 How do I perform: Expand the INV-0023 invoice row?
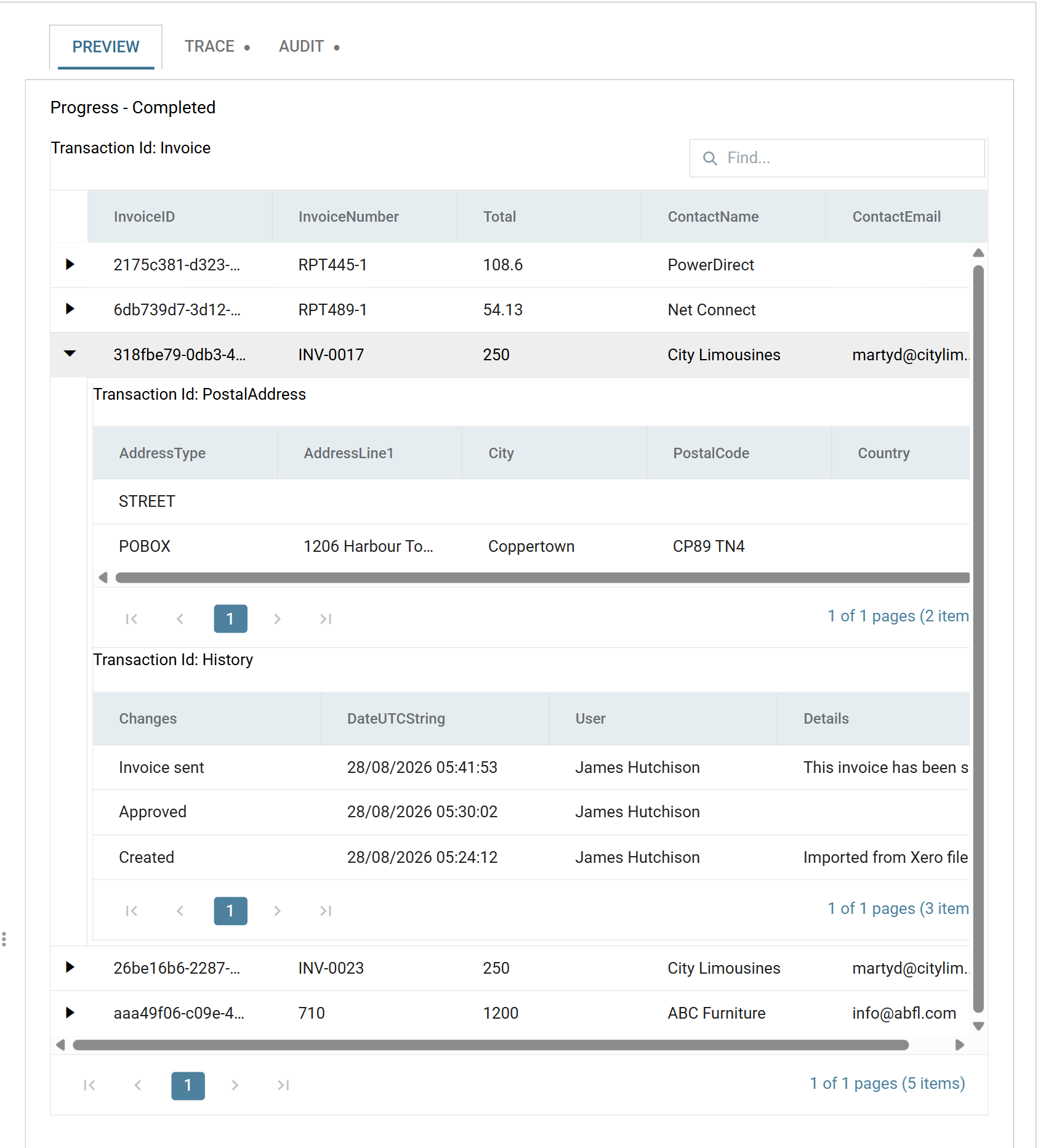pyautogui.click(x=70, y=968)
